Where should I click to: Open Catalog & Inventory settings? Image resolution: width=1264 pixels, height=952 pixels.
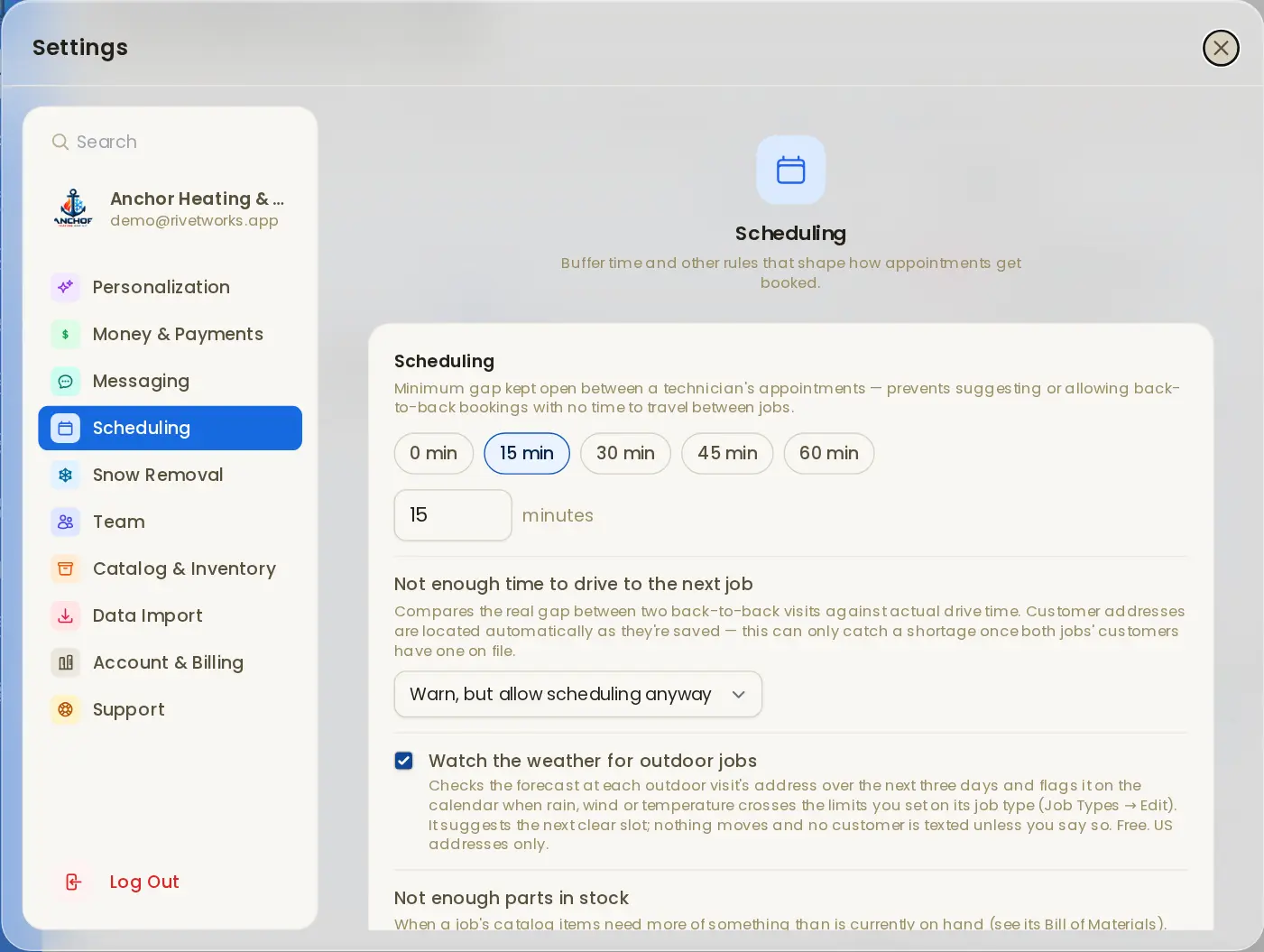pyautogui.click(x=171, y=568)
